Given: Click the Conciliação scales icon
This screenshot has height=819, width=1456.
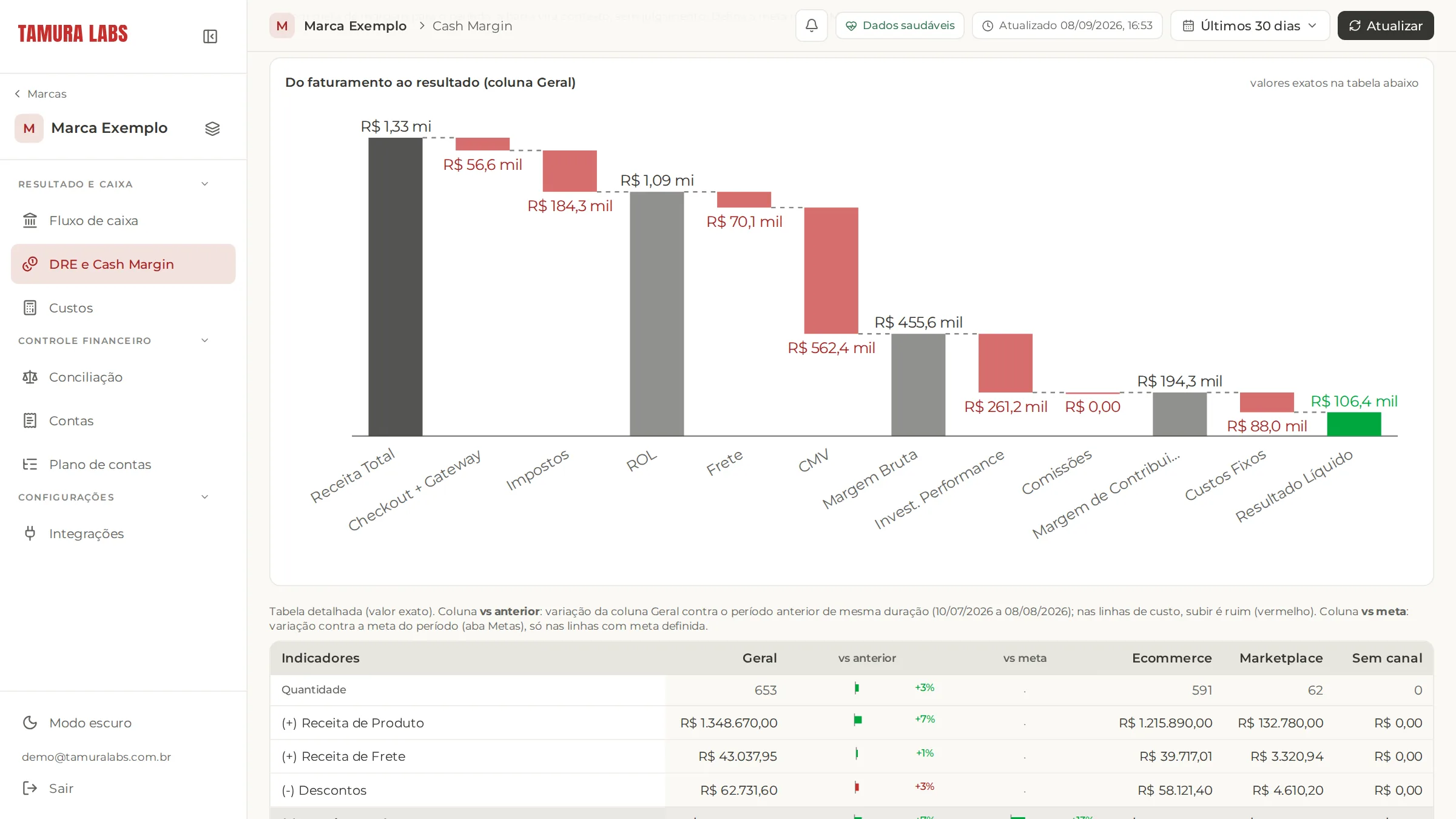Looking at the screenshot, I should pyautogui.click(x=30, y=377).
